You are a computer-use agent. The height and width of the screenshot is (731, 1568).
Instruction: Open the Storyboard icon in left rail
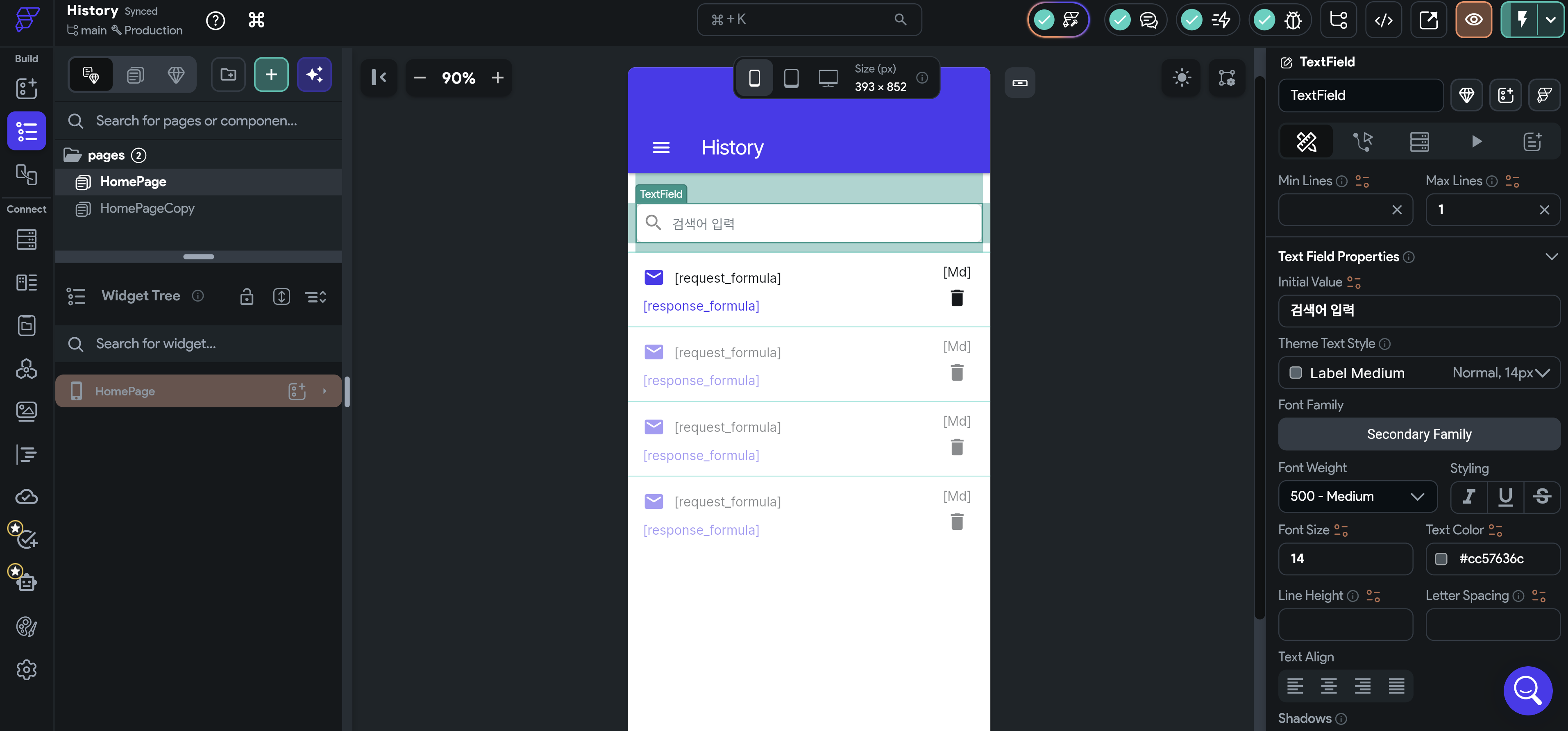[26, 175]
